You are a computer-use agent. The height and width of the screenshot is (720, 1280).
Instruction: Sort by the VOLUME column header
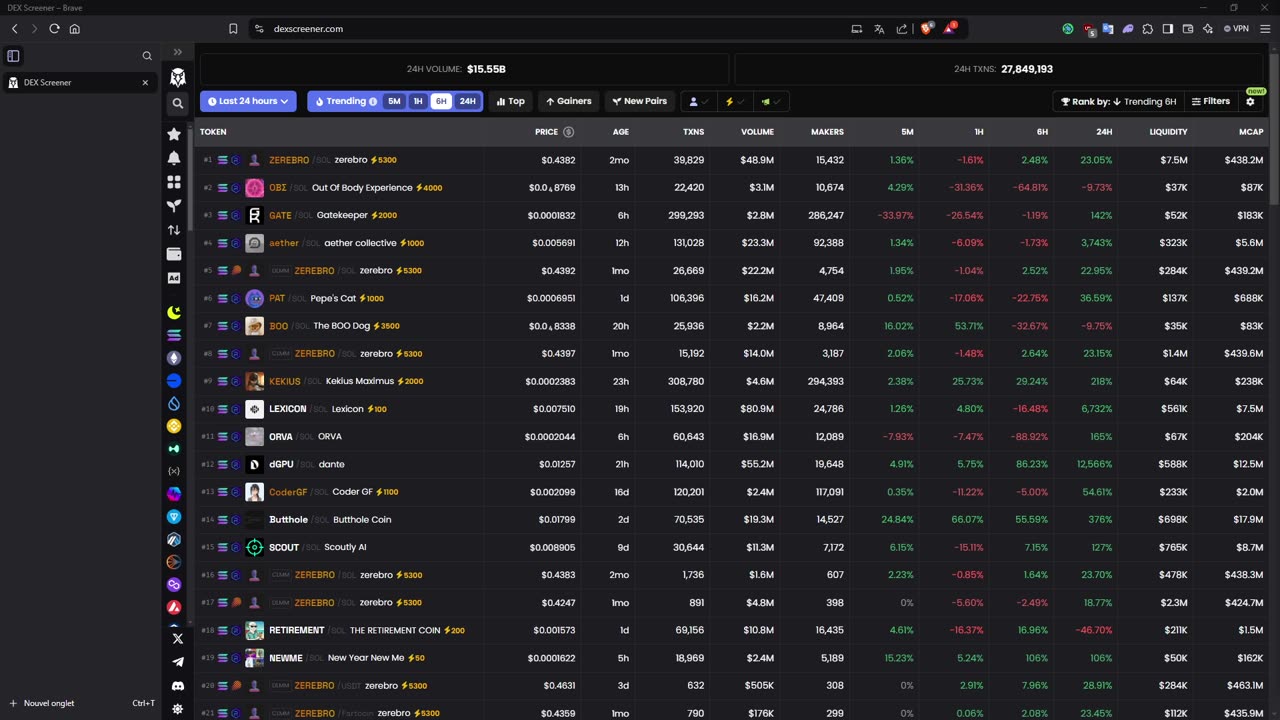click(757, 132)
